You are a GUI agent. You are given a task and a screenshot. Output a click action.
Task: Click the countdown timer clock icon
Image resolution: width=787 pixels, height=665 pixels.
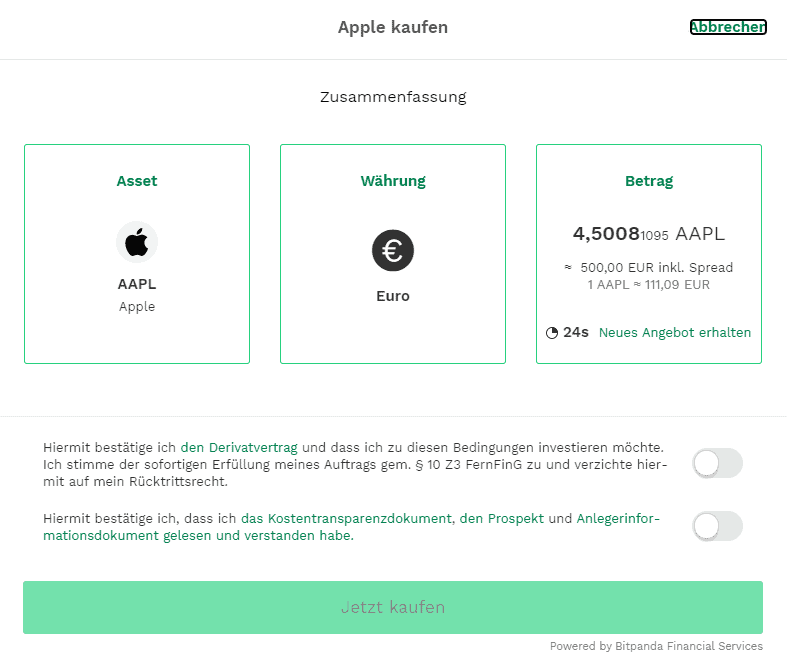coord(552,333)
